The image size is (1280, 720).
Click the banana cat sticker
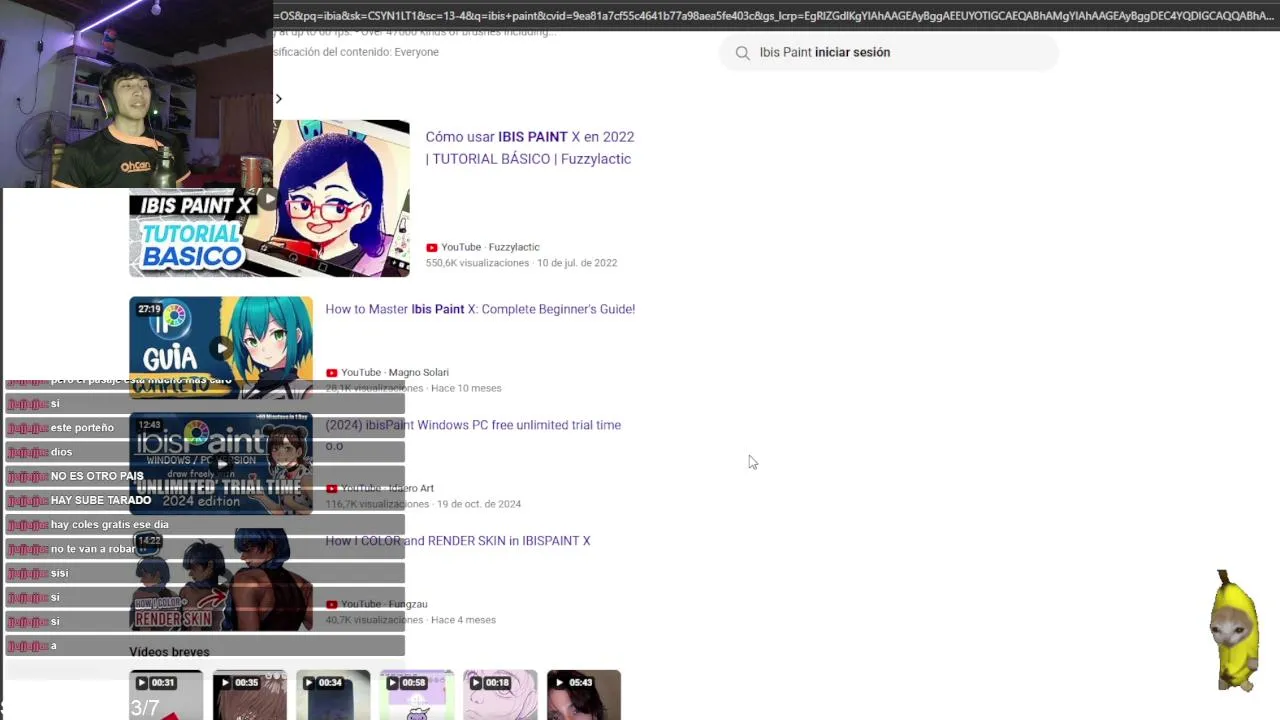[1236, 631]
